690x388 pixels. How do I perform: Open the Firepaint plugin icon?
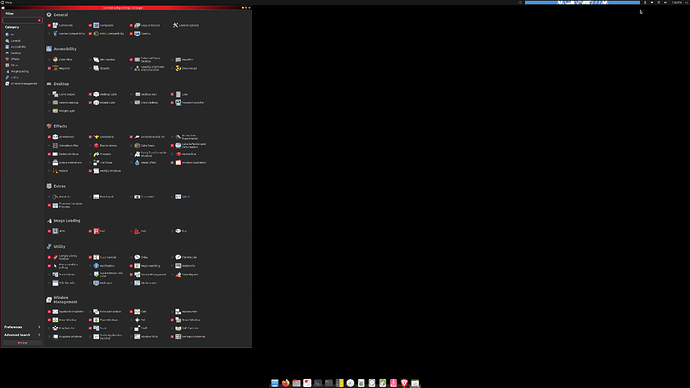coord(96,154)
